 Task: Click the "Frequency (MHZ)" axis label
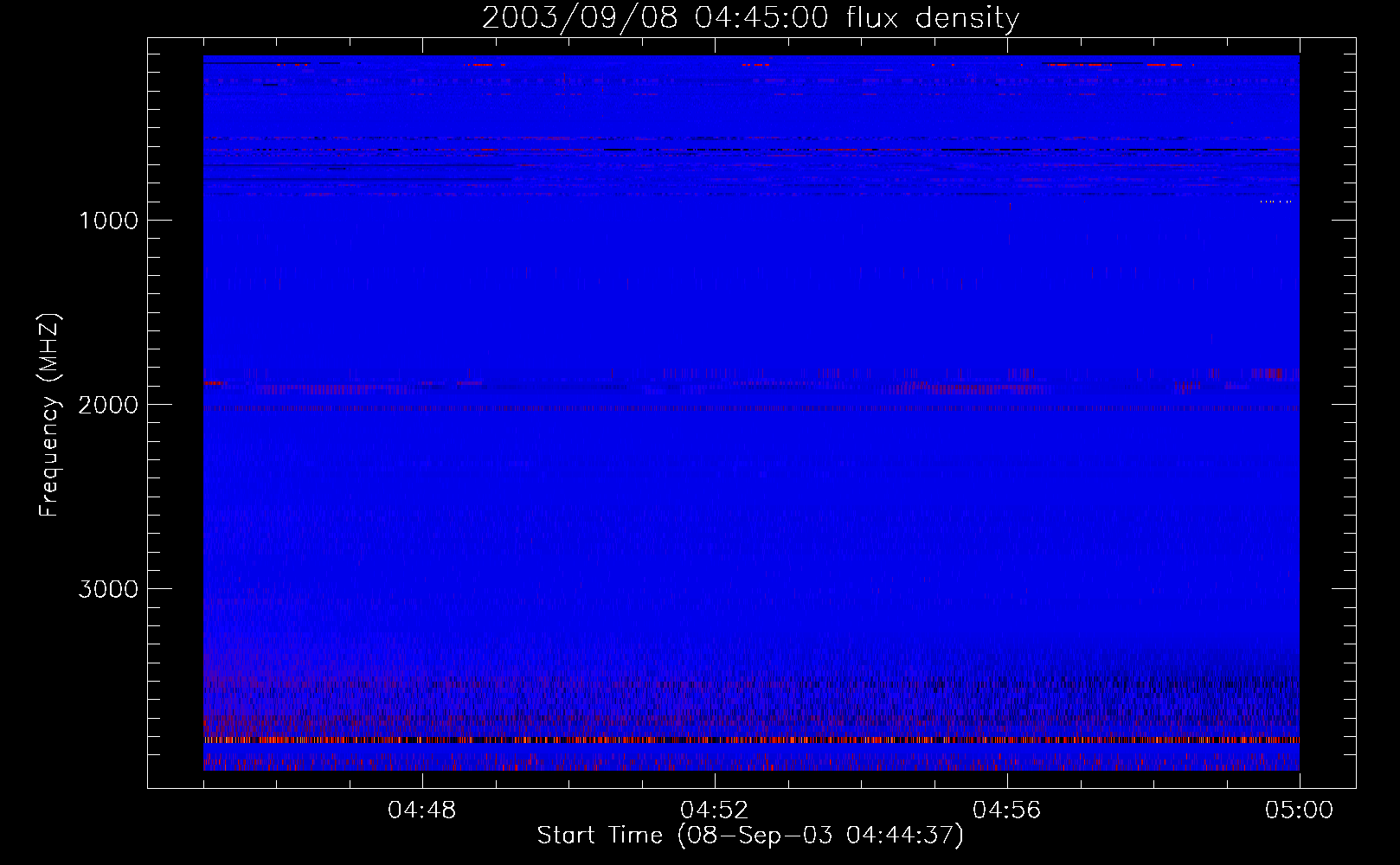(x=48, y=414)
